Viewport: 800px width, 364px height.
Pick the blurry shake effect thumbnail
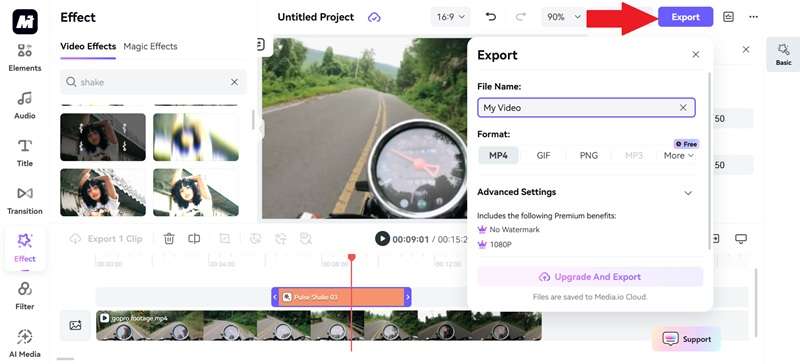click(x=196, y=137)
